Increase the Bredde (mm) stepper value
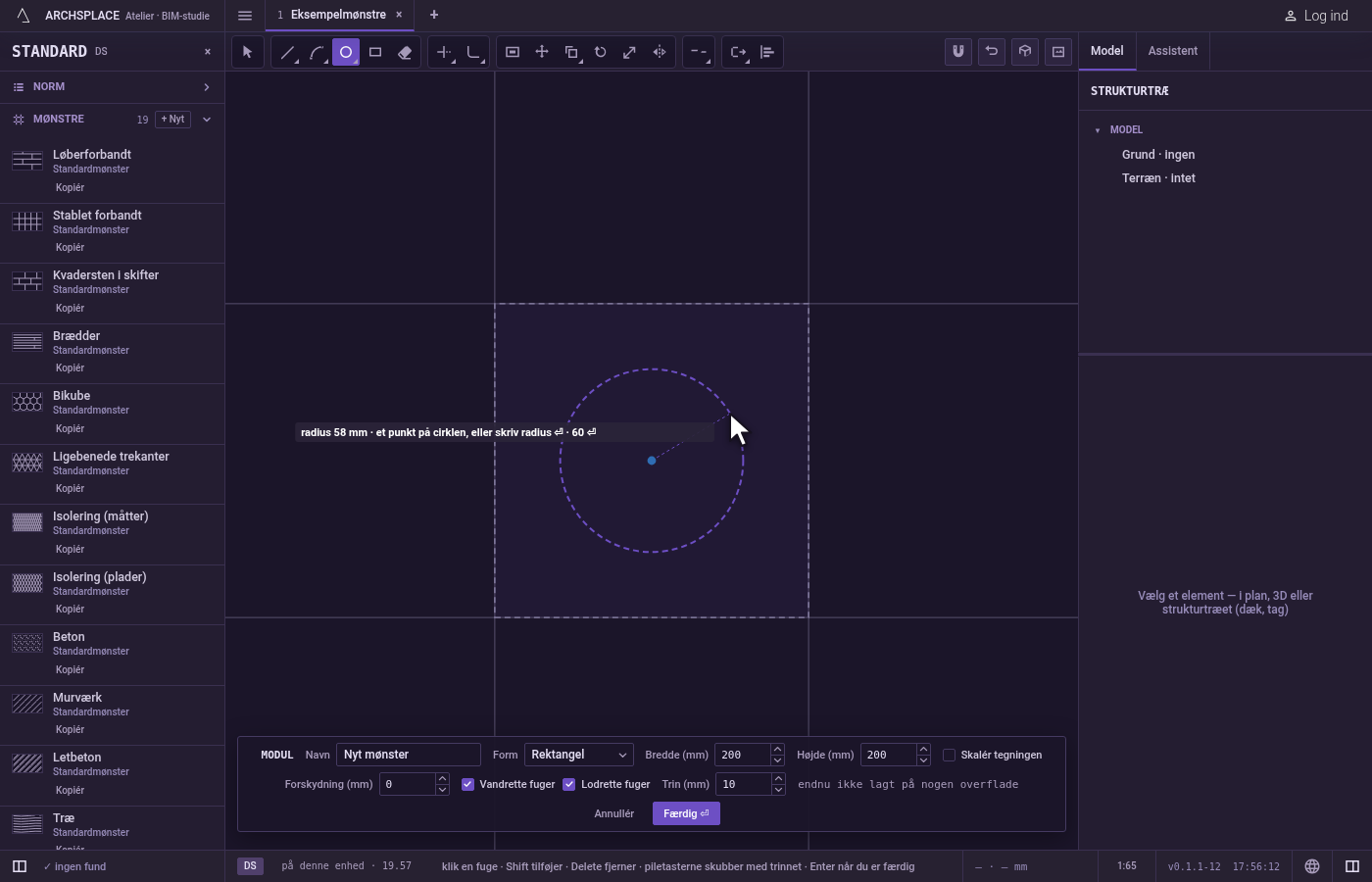The width and height of the screenshot is (1372, 882). click(x=777, y=750)
